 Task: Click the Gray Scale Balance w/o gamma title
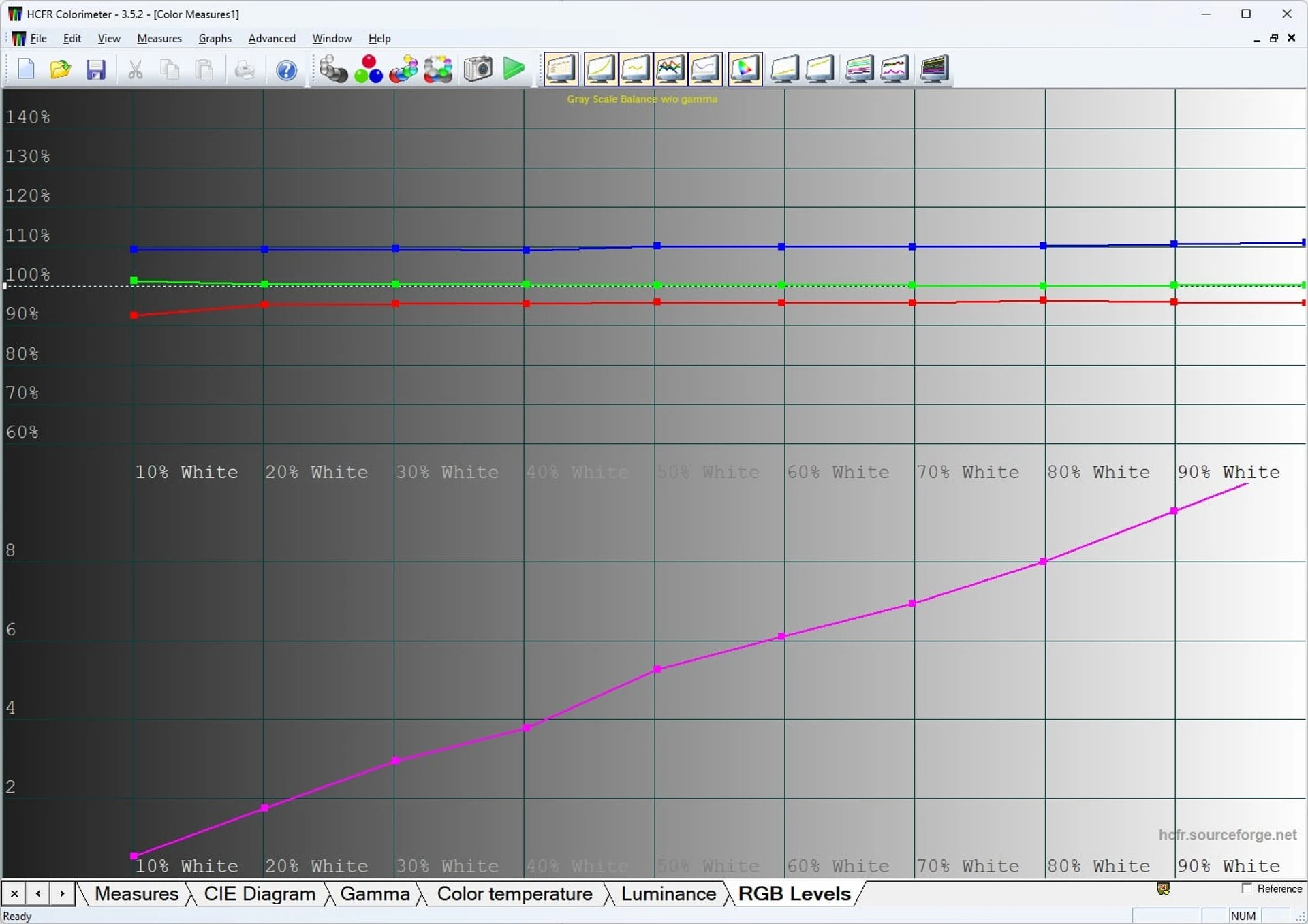[x=642, y=99]
